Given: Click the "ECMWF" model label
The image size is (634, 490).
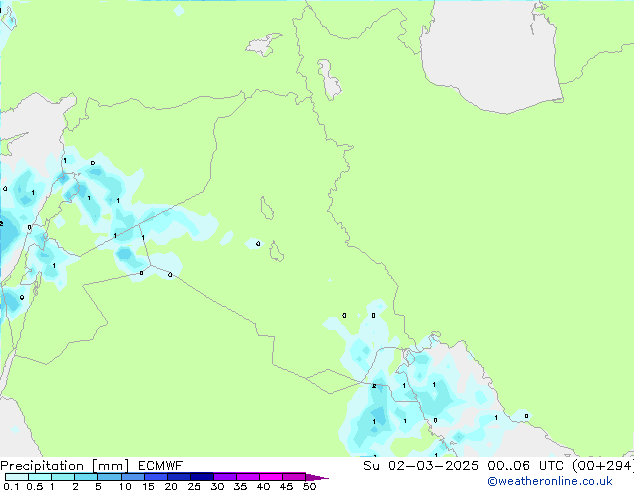Looking at the screenshot, I should (160, 466).
